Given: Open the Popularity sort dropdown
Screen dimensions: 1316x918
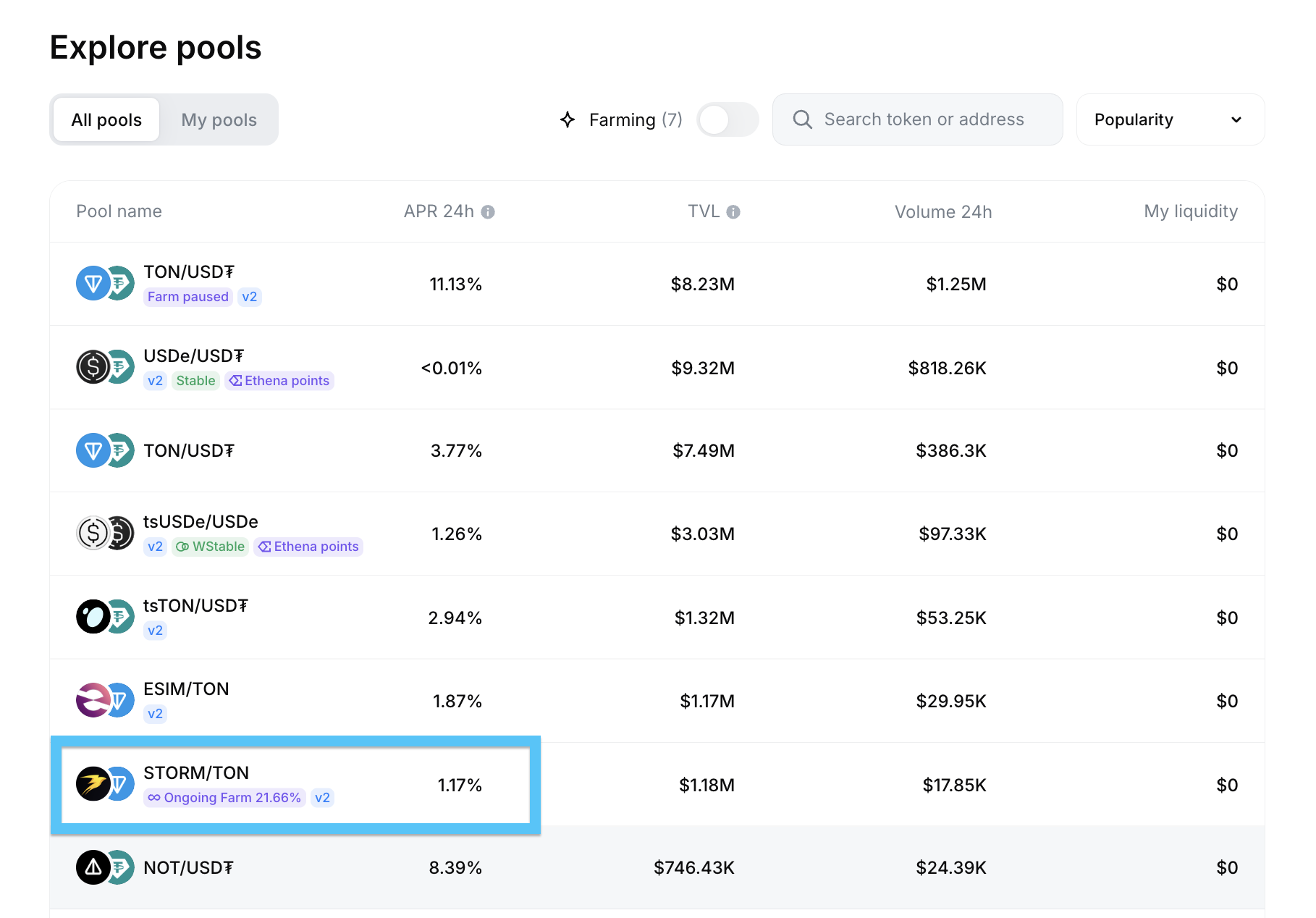Looking at the screenshot, I should (1169, 119).
